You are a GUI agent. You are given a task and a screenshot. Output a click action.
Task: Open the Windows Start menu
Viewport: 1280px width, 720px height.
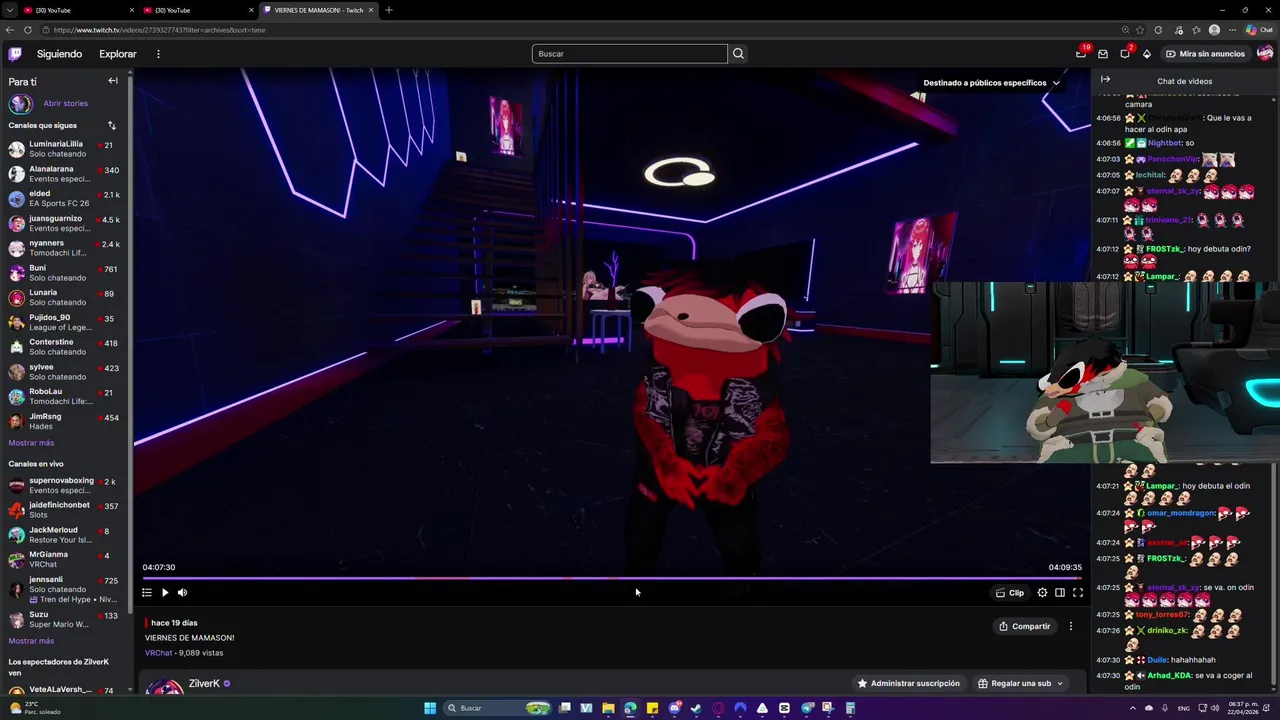click(430, 708)
